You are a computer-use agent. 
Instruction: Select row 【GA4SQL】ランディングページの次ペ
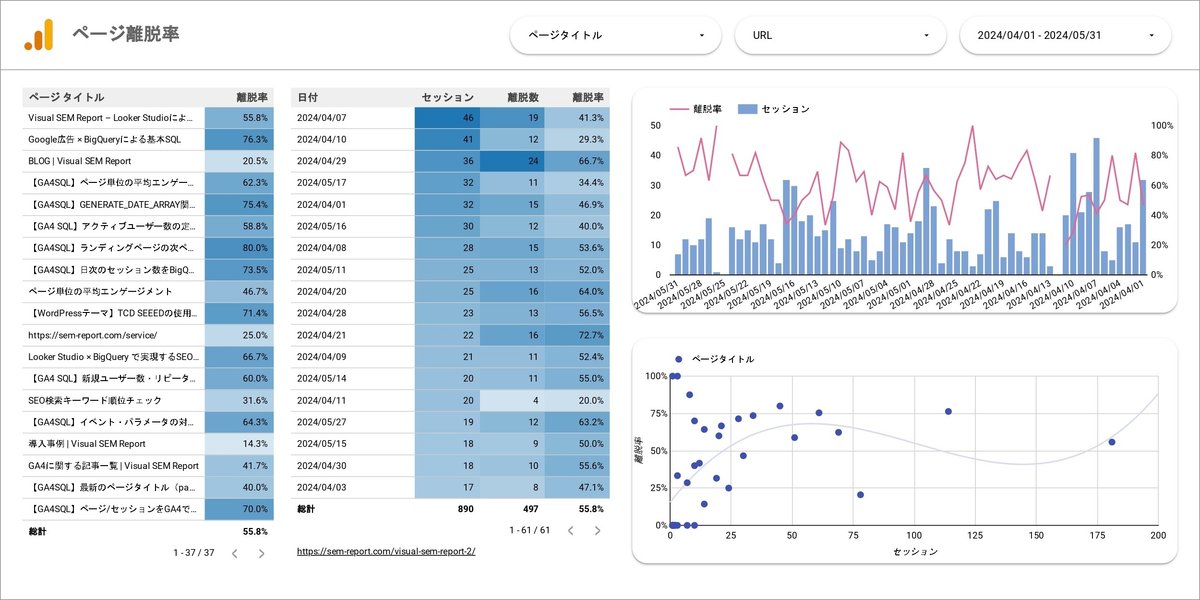148,247
